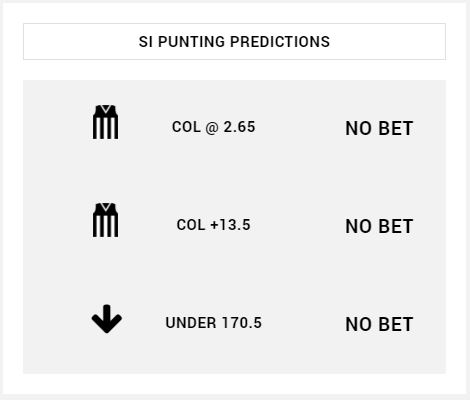Click NO BET in the COL @ 2.65 row
Image resolution: width=470 pixels, height=400 pixels.
point(379,128)
